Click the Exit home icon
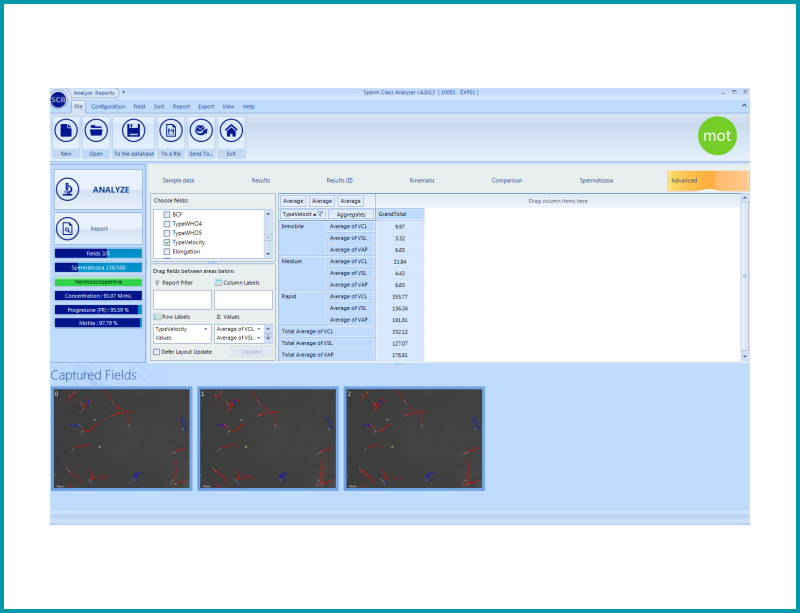The height and width of the screenshot is (613, 800). pos(231,131)
